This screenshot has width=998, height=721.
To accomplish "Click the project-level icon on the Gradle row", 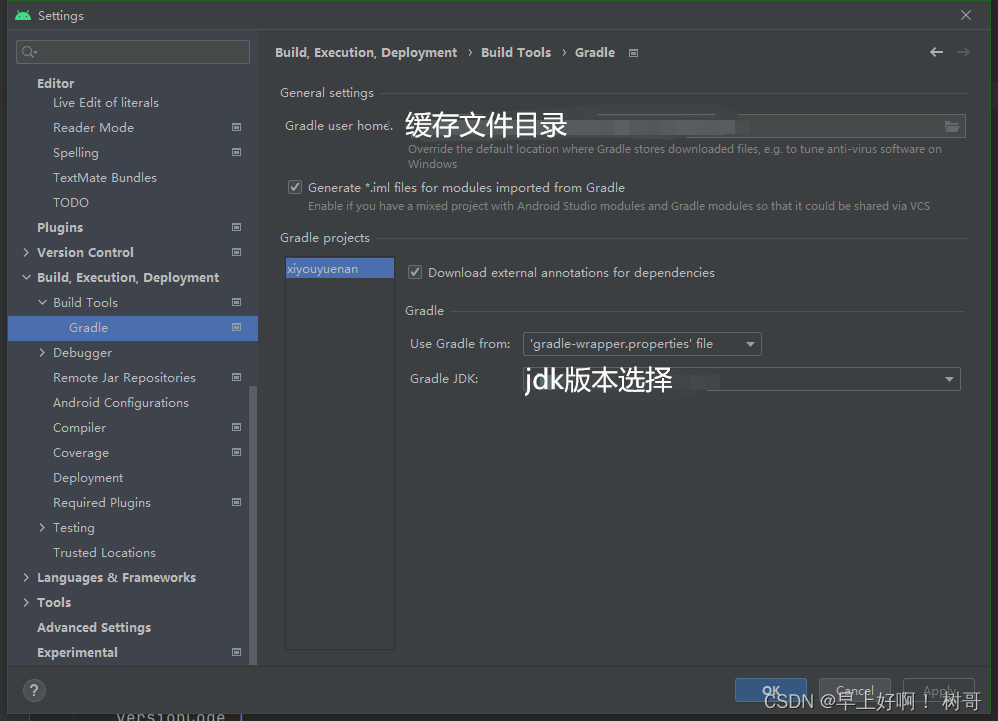I will click(236, 327).
